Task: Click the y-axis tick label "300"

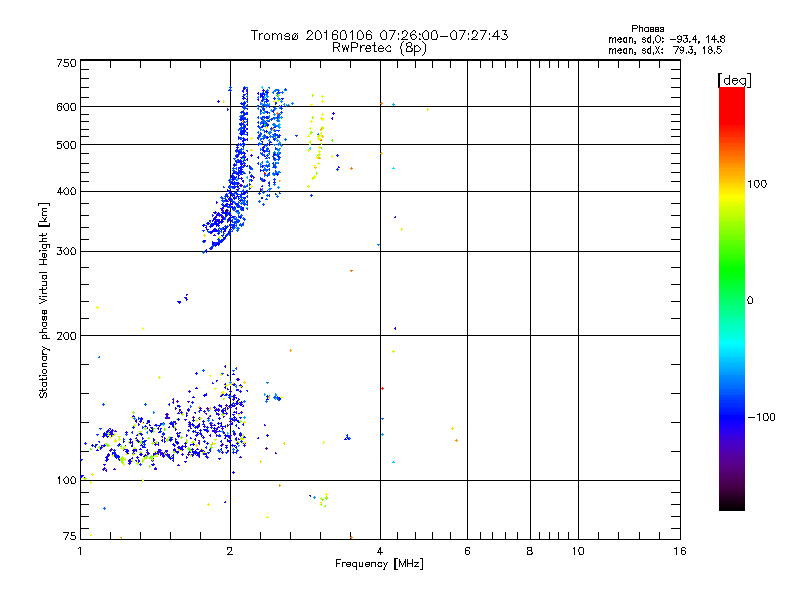Action: [66, 252]
